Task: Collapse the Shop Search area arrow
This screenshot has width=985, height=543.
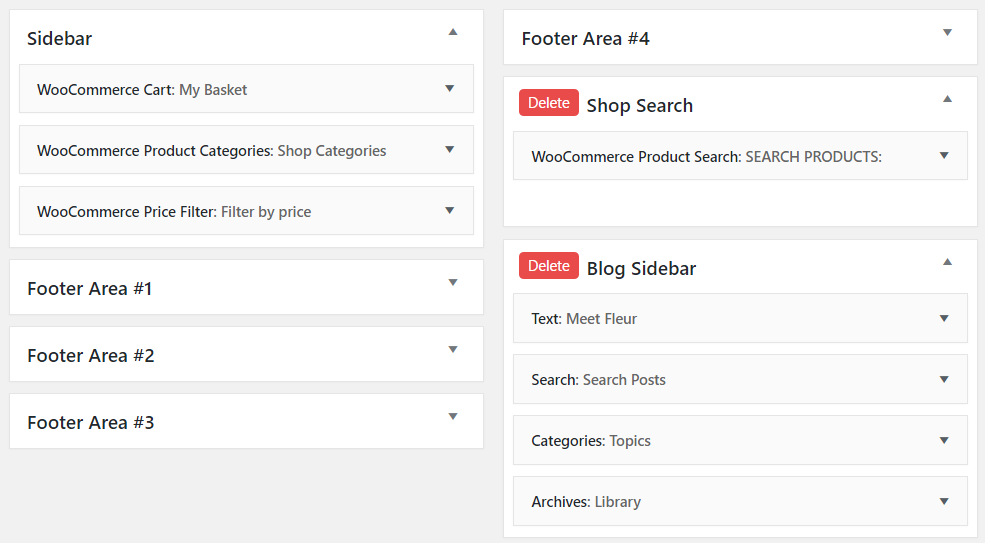Action: 947,99
